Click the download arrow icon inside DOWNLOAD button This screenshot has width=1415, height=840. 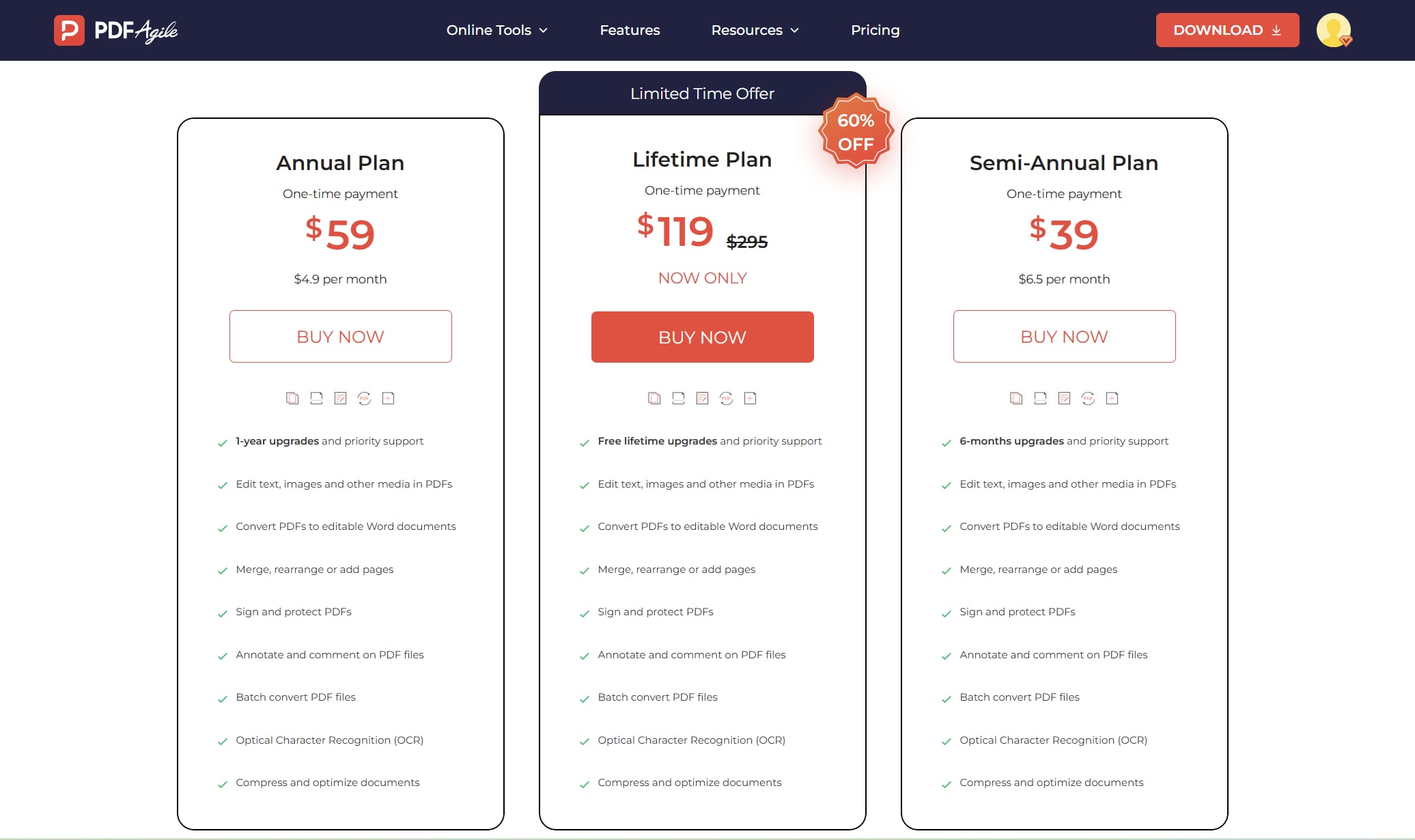[1276, 29]
